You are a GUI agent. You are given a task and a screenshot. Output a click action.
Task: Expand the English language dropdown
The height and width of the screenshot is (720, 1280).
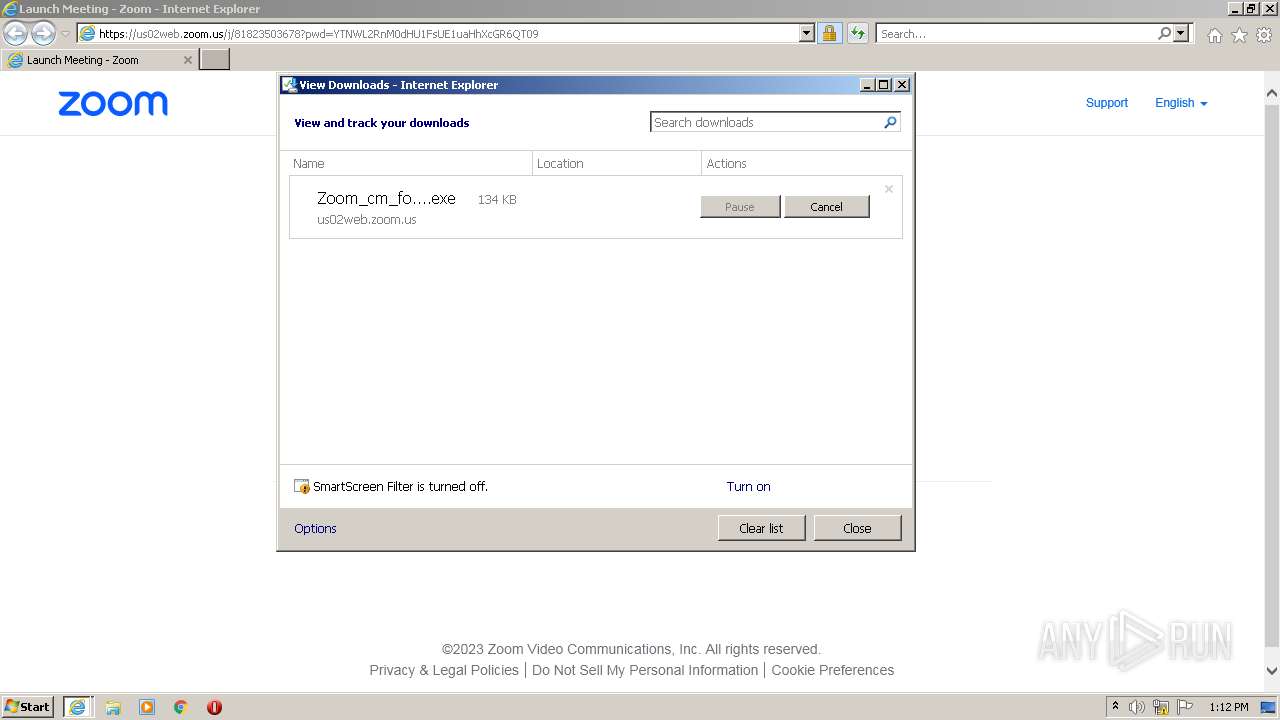point(1181,103)
